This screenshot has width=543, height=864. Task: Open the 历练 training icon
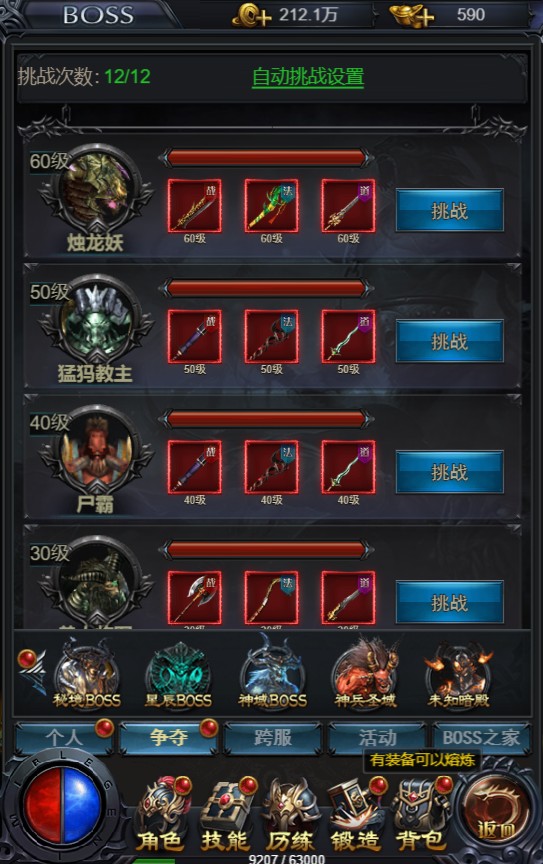290,816
